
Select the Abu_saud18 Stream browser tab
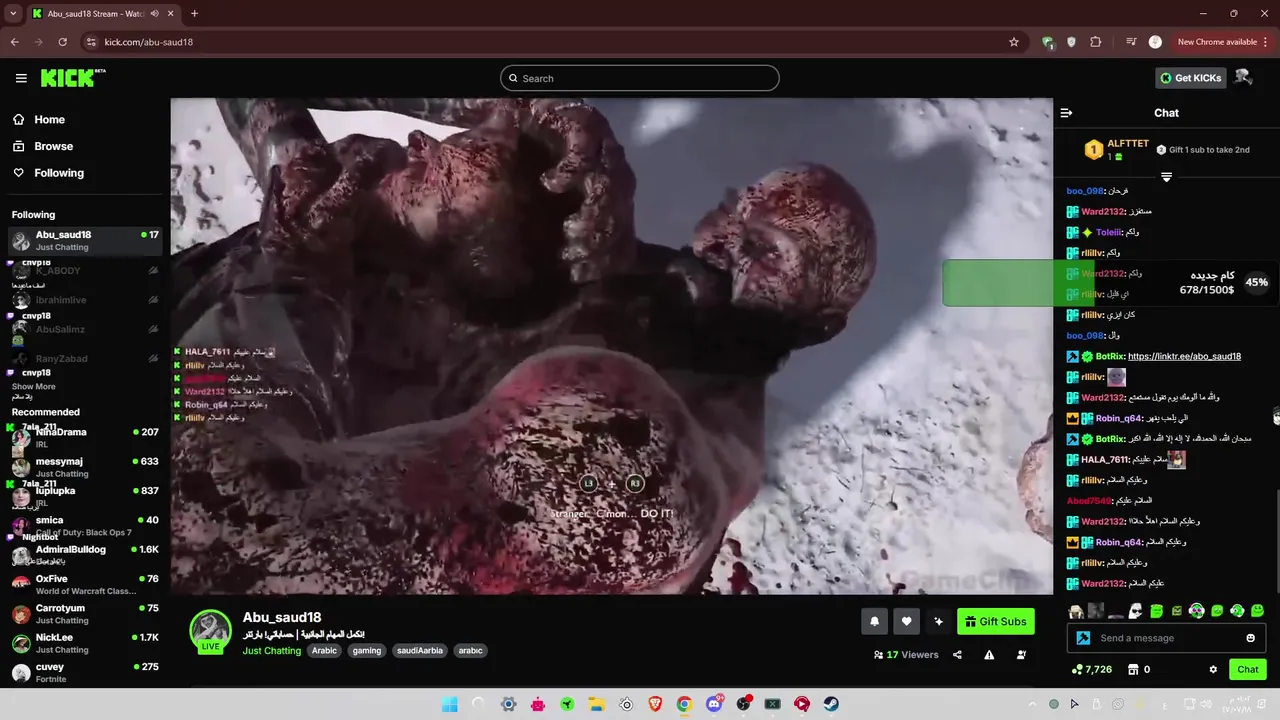[102, 14]
